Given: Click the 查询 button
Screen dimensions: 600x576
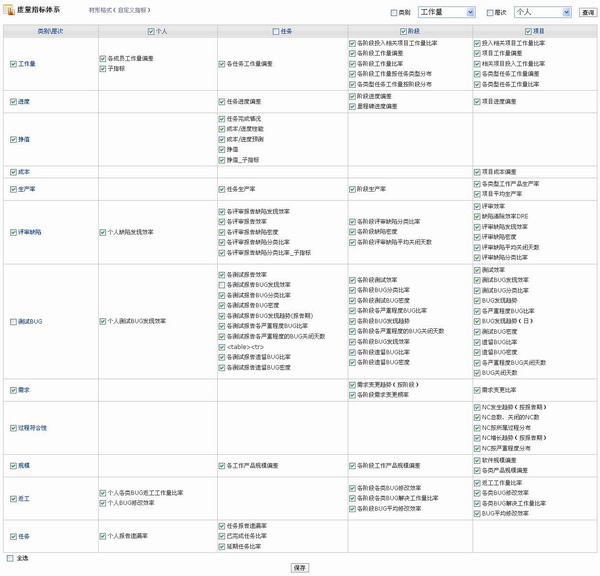Looking at the screenshot, I should pyautogui.click(x=587, y=13).
